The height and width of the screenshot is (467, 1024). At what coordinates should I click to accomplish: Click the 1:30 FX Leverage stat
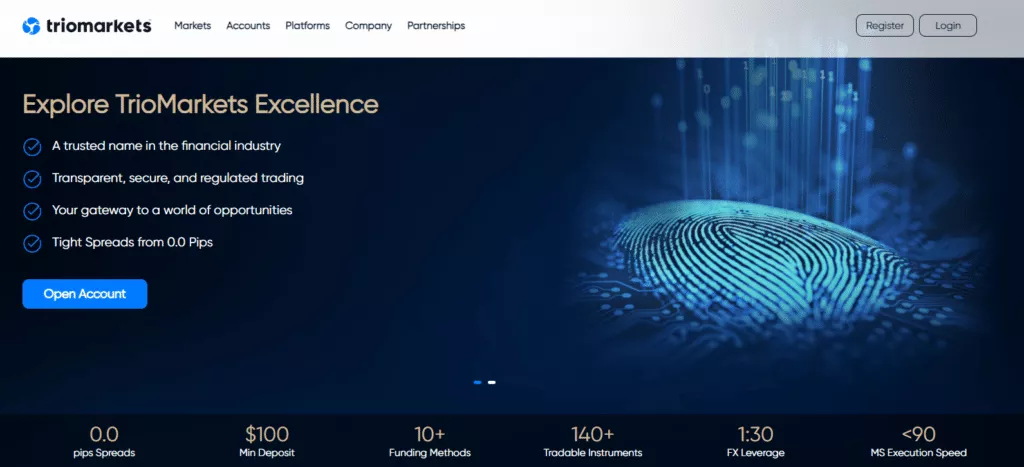pyautogui.click(x=756, y=441)
